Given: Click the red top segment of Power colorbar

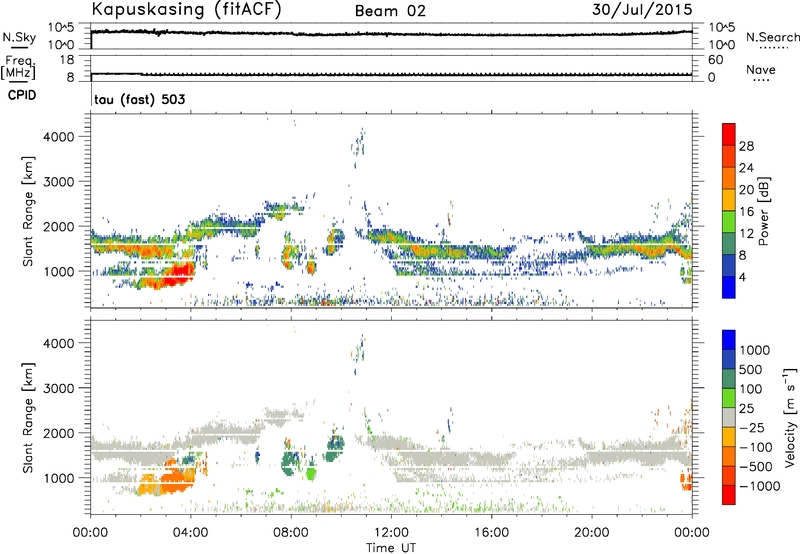Looking at the screenshot, I should click(x=729, y=135).
